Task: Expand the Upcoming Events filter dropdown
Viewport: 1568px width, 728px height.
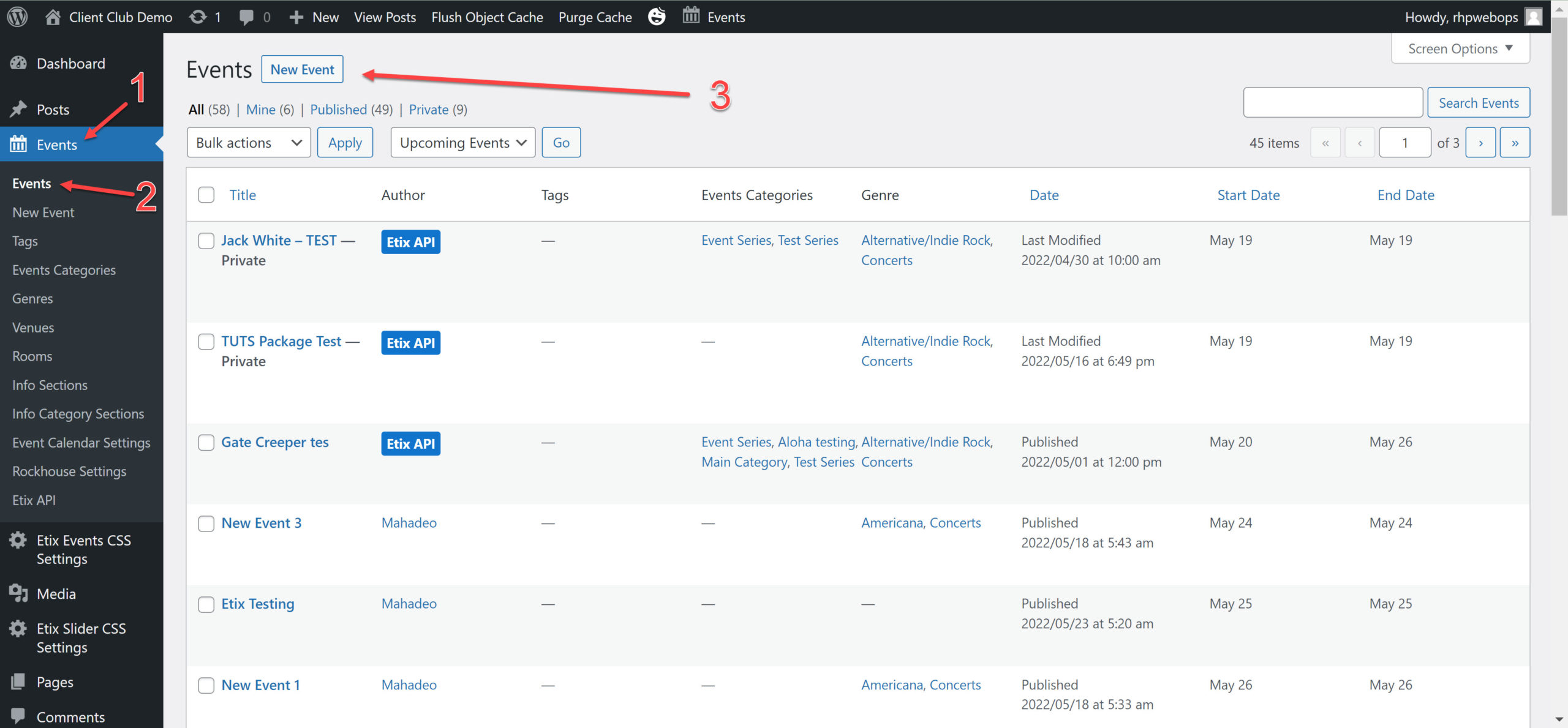Action: pyautogui.click(x=462, y=143)
